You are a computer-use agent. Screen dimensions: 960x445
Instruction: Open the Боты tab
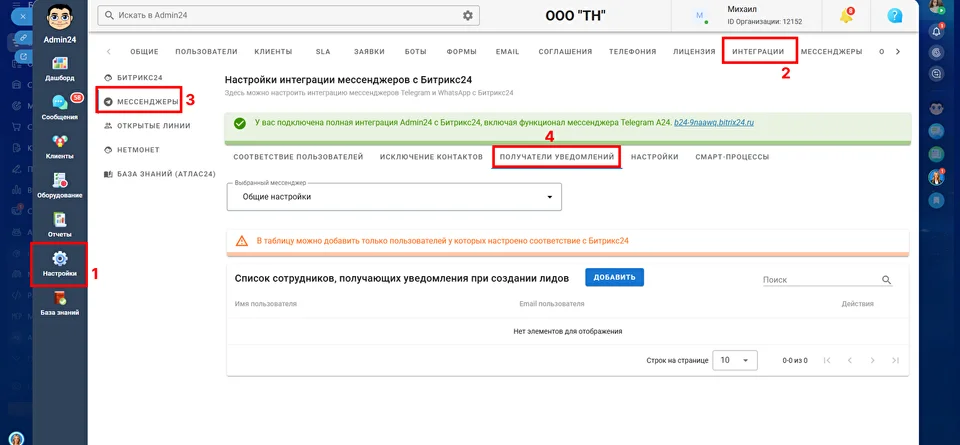point(416,52)
